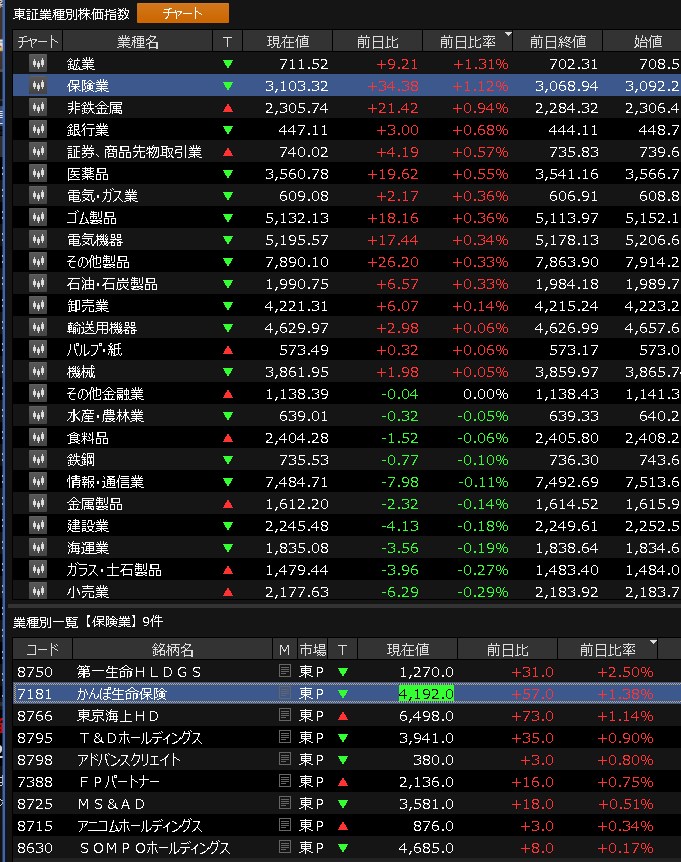Open memo icon for 第一生命HLDGS
This screenshot has height=862, width=681.
click(x=285, y=671)
